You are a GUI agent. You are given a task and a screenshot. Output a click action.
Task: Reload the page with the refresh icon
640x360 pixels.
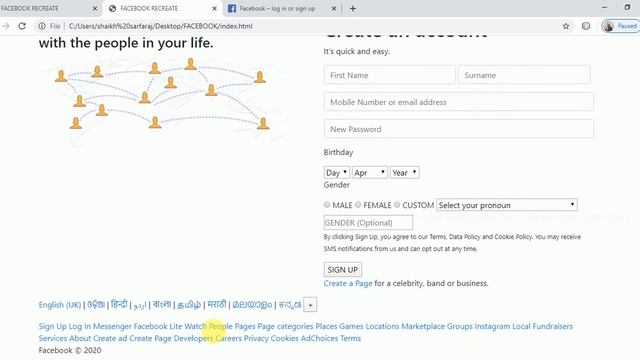tap(22, 26)
